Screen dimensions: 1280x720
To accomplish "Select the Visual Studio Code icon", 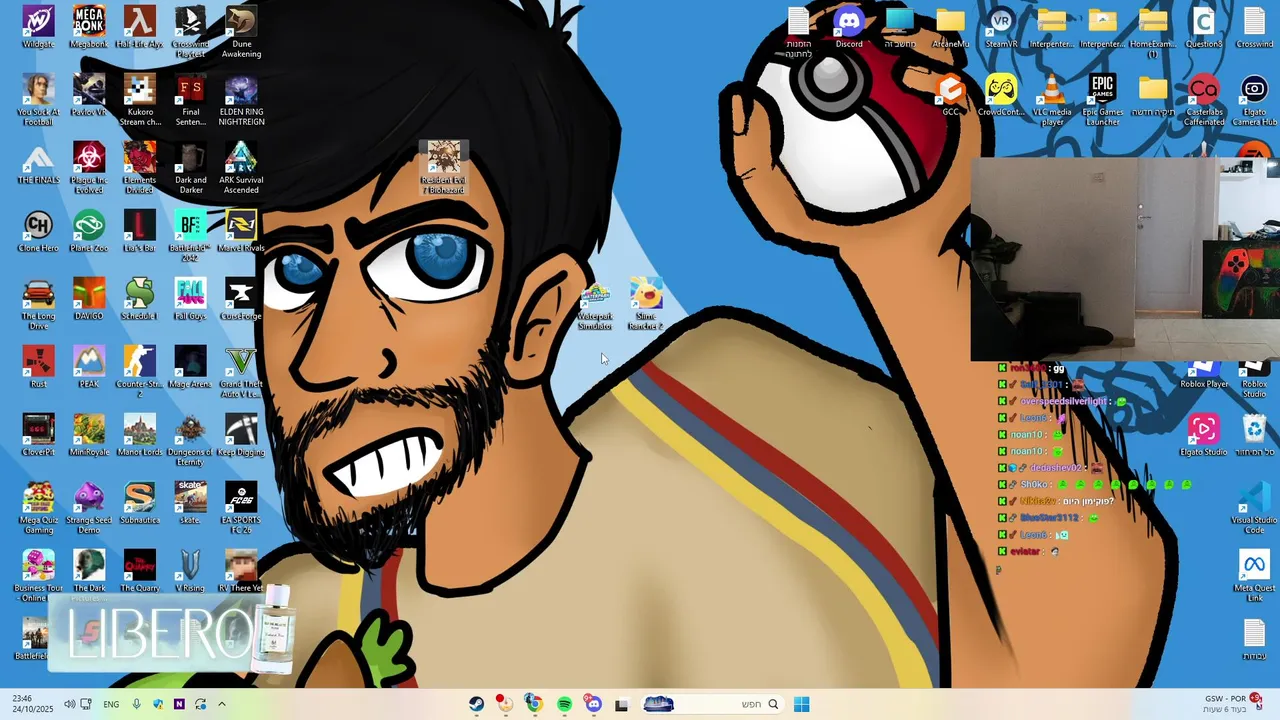I will point(1254,507).
